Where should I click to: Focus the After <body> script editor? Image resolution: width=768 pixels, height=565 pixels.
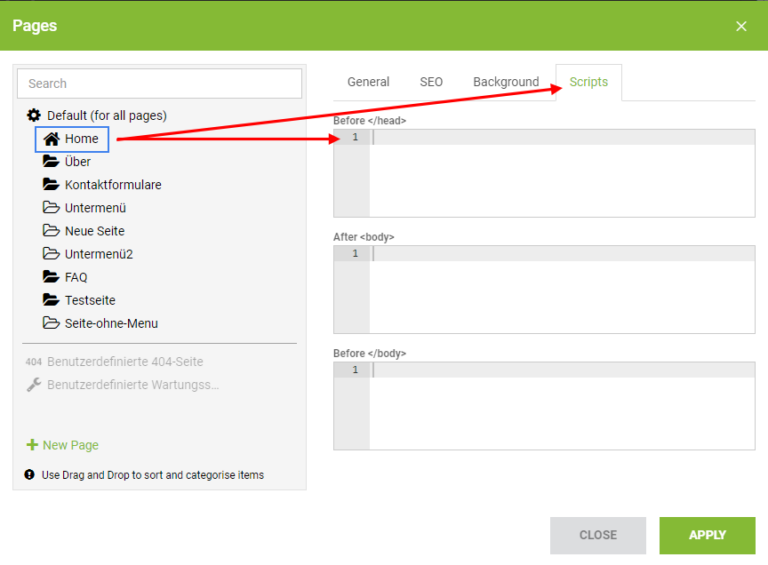click(544, 289)
